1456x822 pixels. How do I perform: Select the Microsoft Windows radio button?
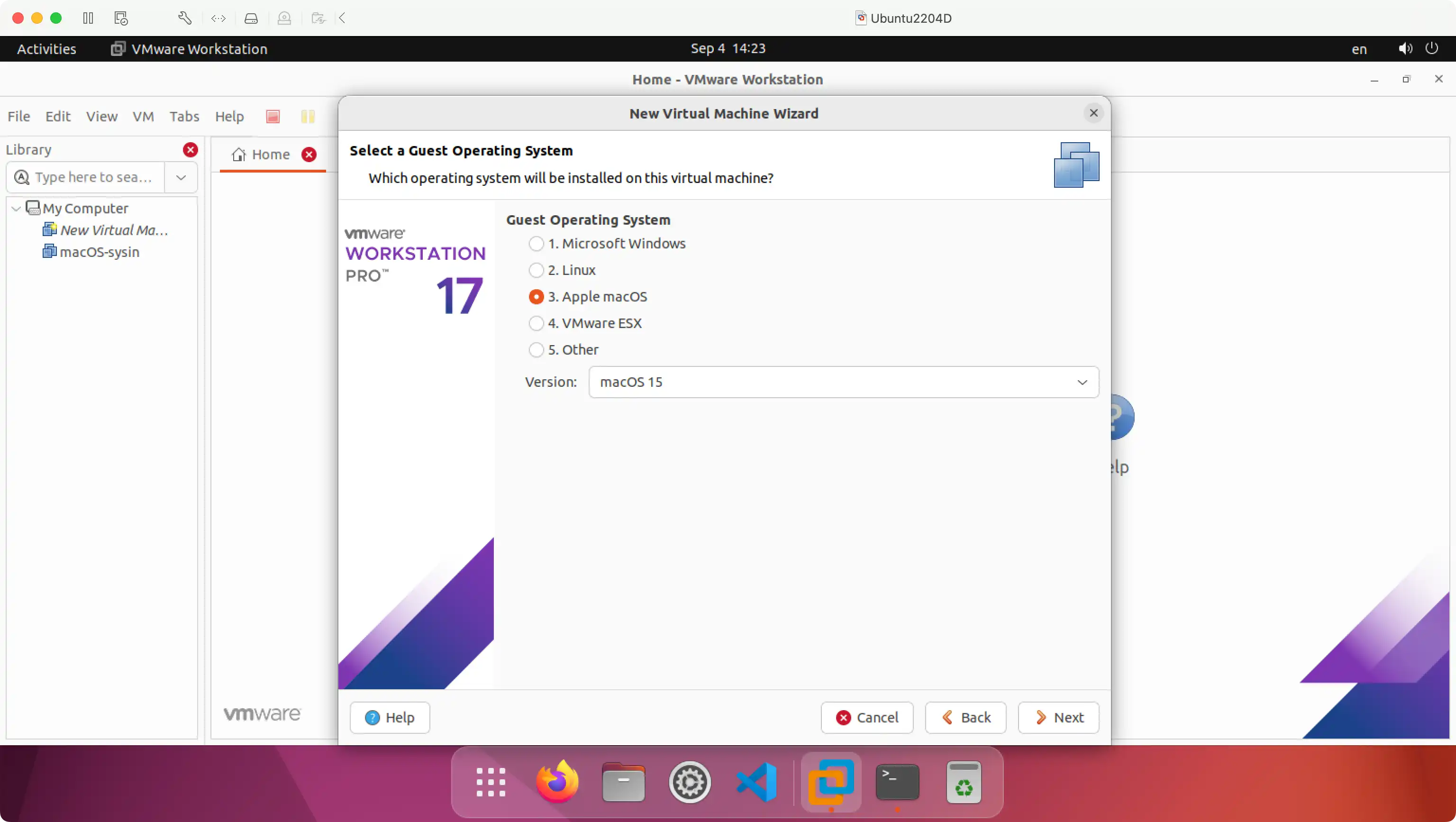[535, 243]
